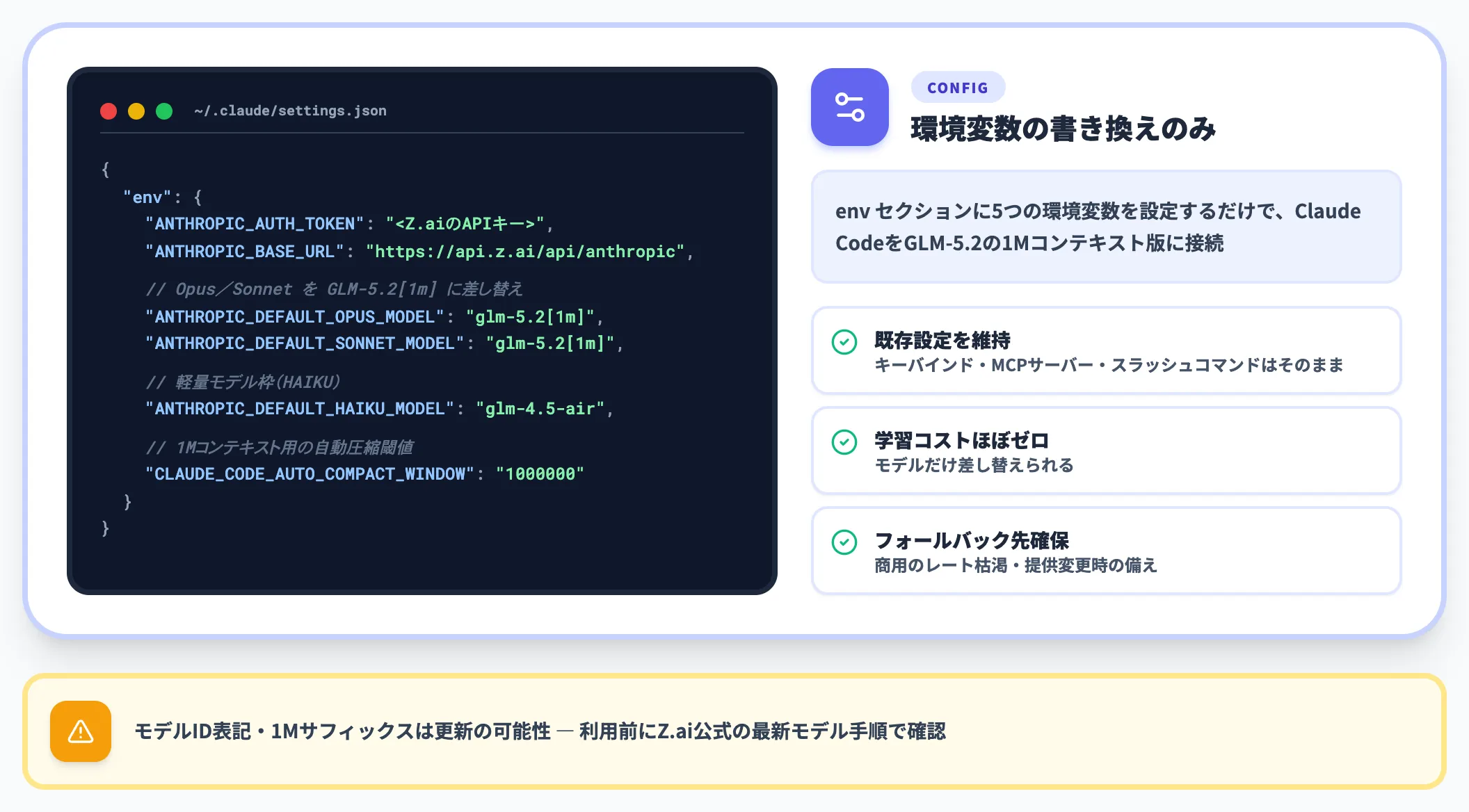Click the 学習コストほぼゼロ card title
The image size is (1469, 812).
[961, 441]
